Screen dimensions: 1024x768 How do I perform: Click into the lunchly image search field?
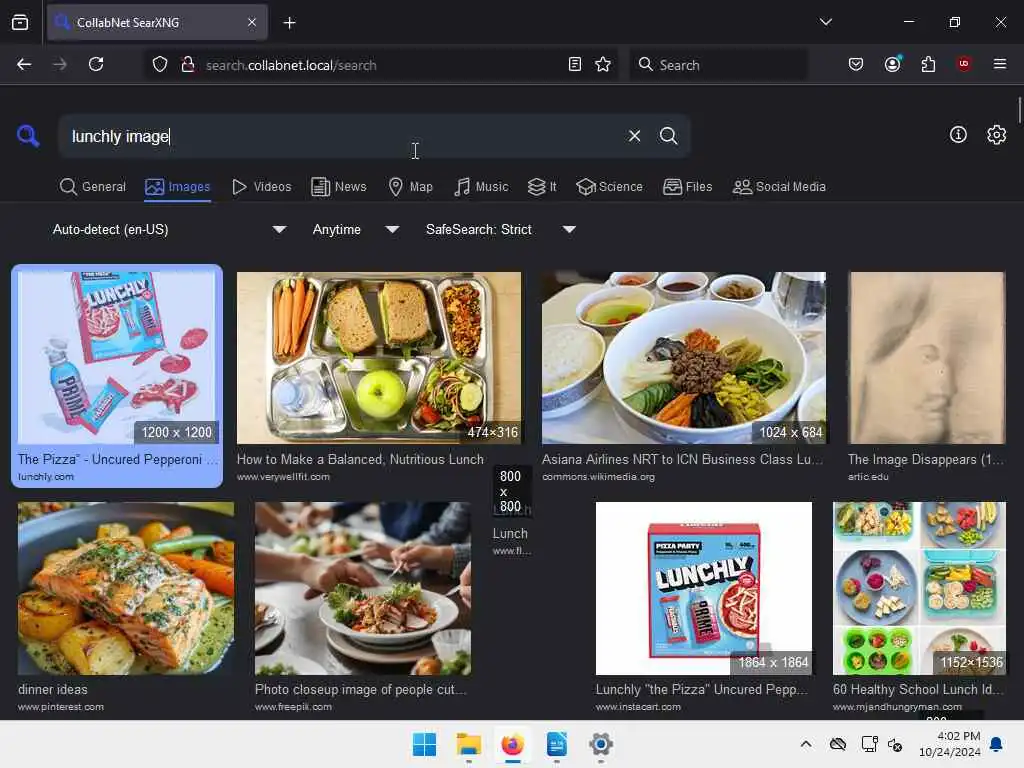click(340, 136)
